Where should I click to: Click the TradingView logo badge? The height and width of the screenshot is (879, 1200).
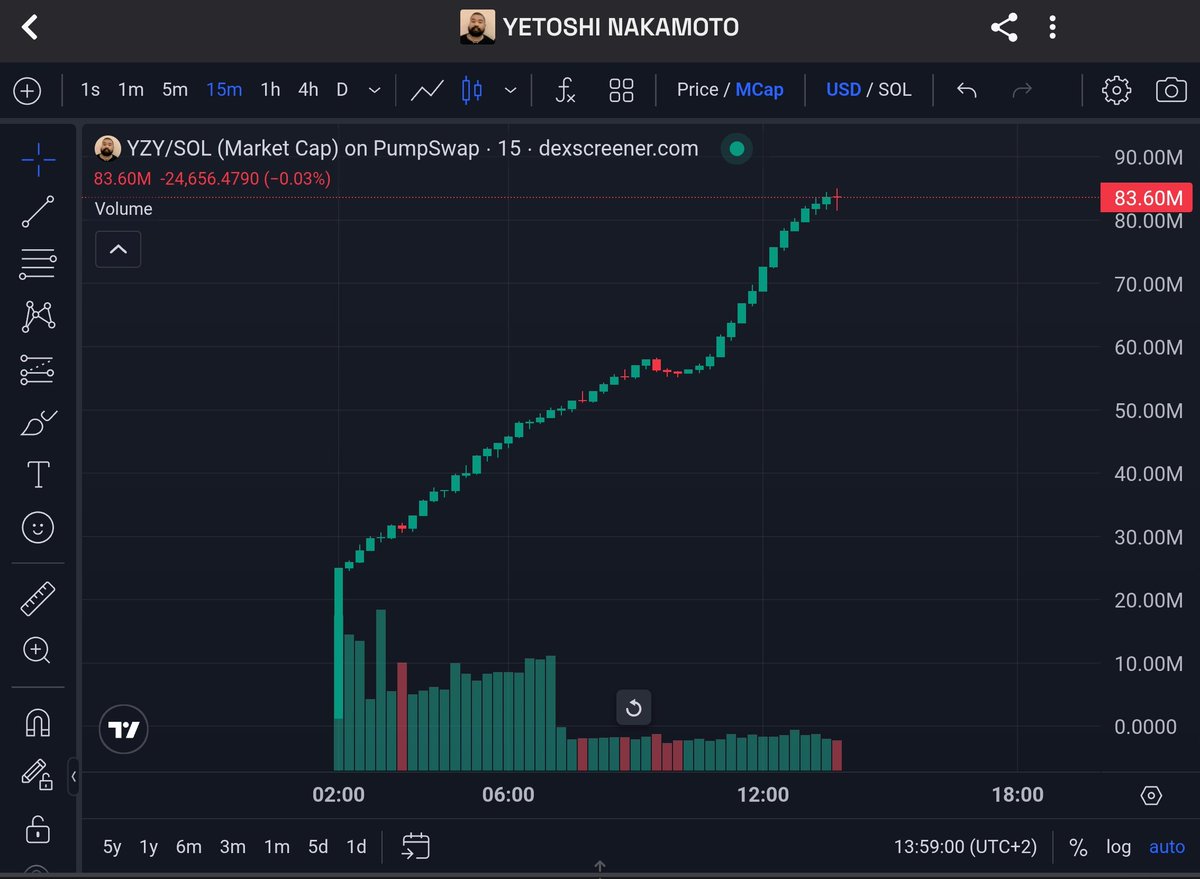(124, 730)
